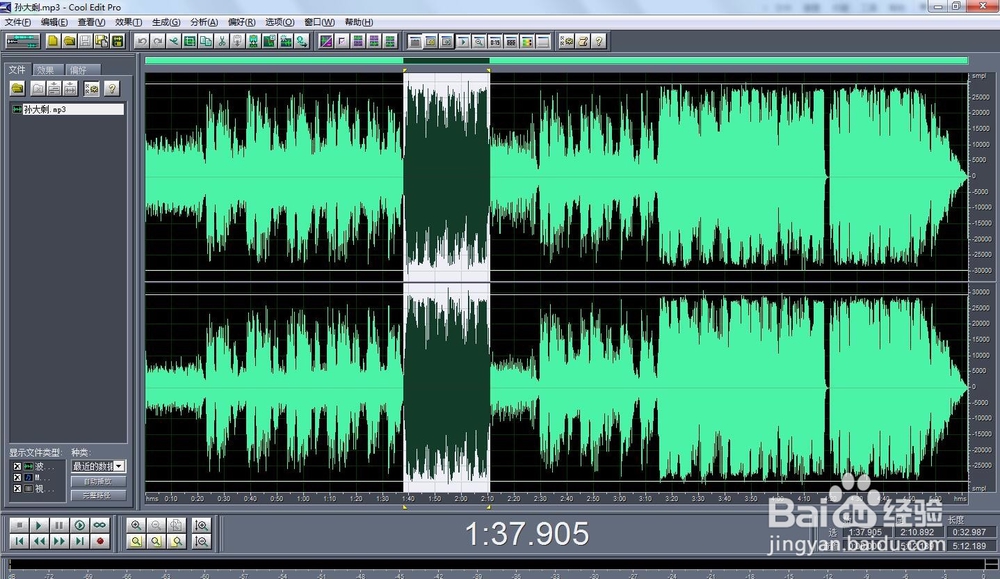This screenshot has width=1000, height=579.
Task: Click the green overview navigation bar
Action: pyautogui.click(x=556, y=61)
